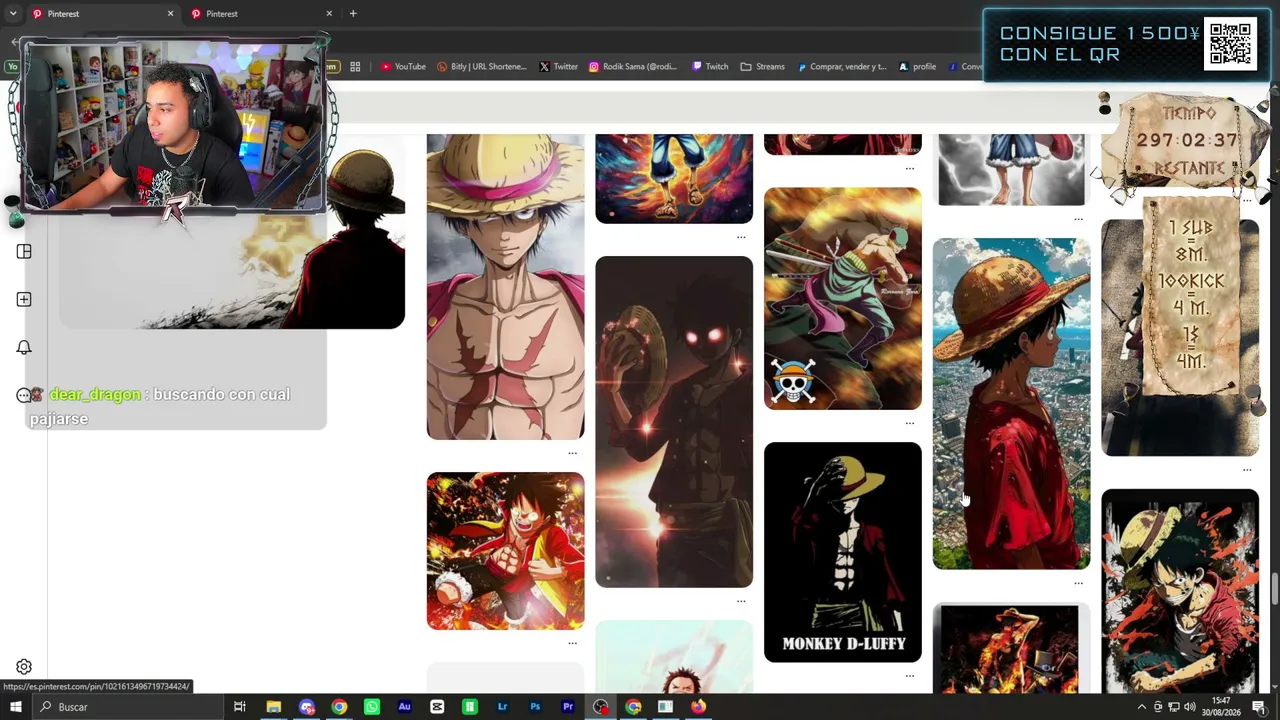Click the Windows taskbar Buscar search box
The image size is (1280, 720).
tap(130, 707)
